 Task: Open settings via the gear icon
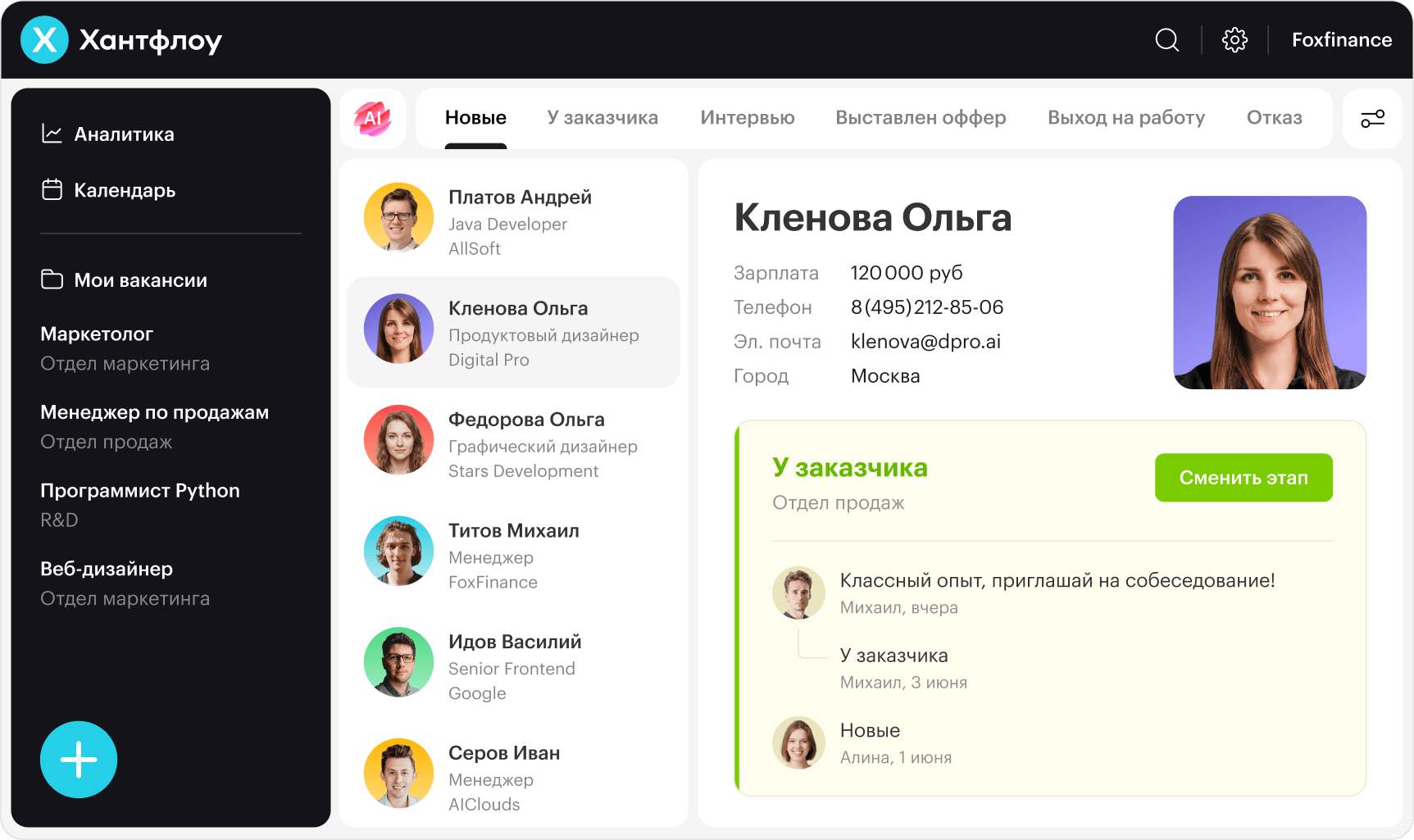click(x=1234, y=39)
